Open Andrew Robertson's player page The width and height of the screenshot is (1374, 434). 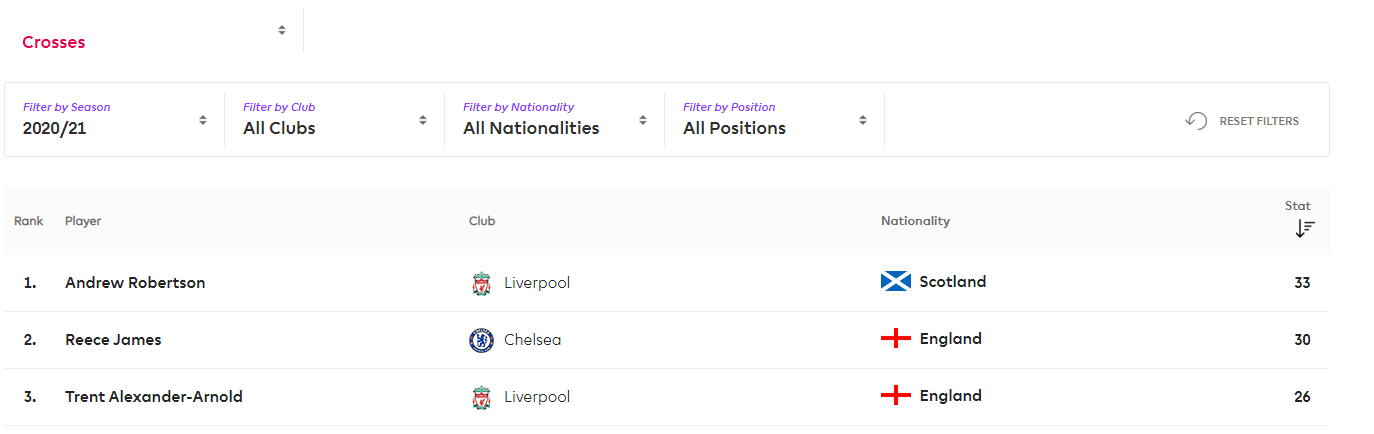click(135, 283)
